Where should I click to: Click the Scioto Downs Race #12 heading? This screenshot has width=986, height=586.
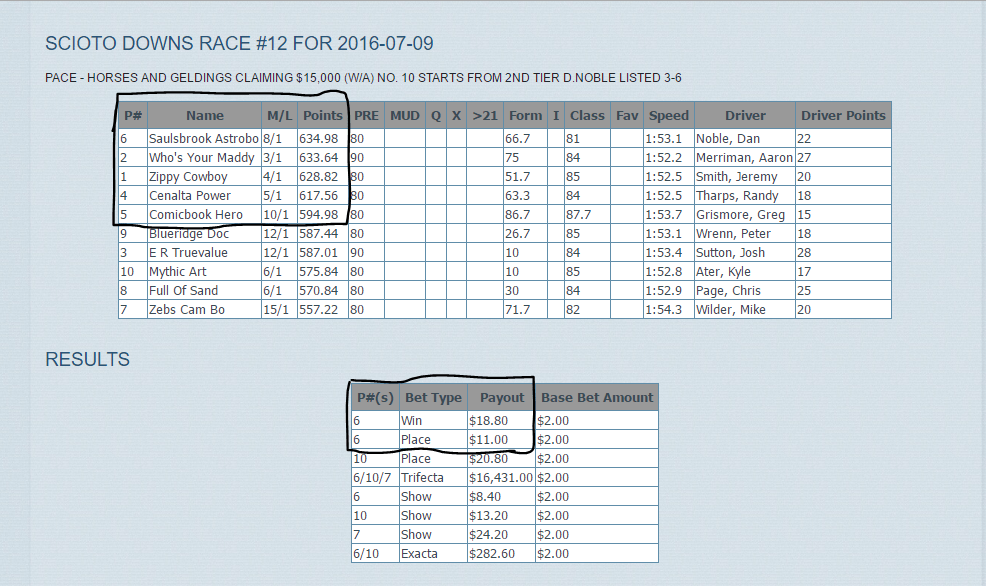tap(239, 43)
